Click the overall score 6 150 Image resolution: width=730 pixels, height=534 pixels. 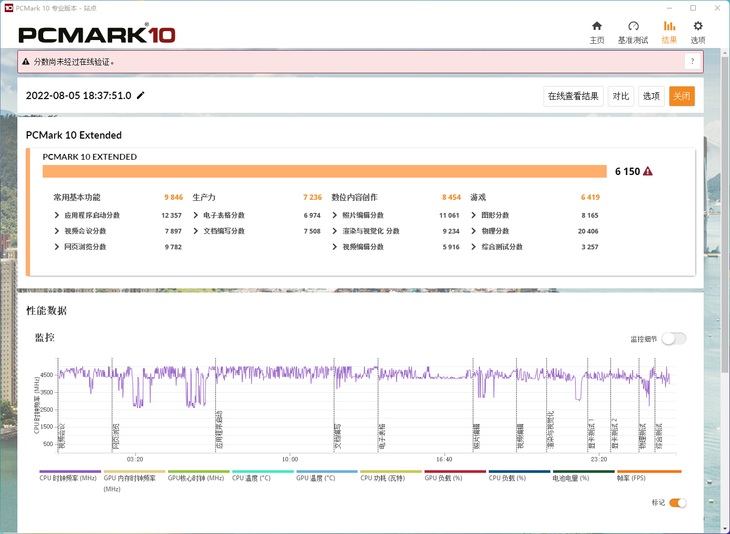(627, 171)
